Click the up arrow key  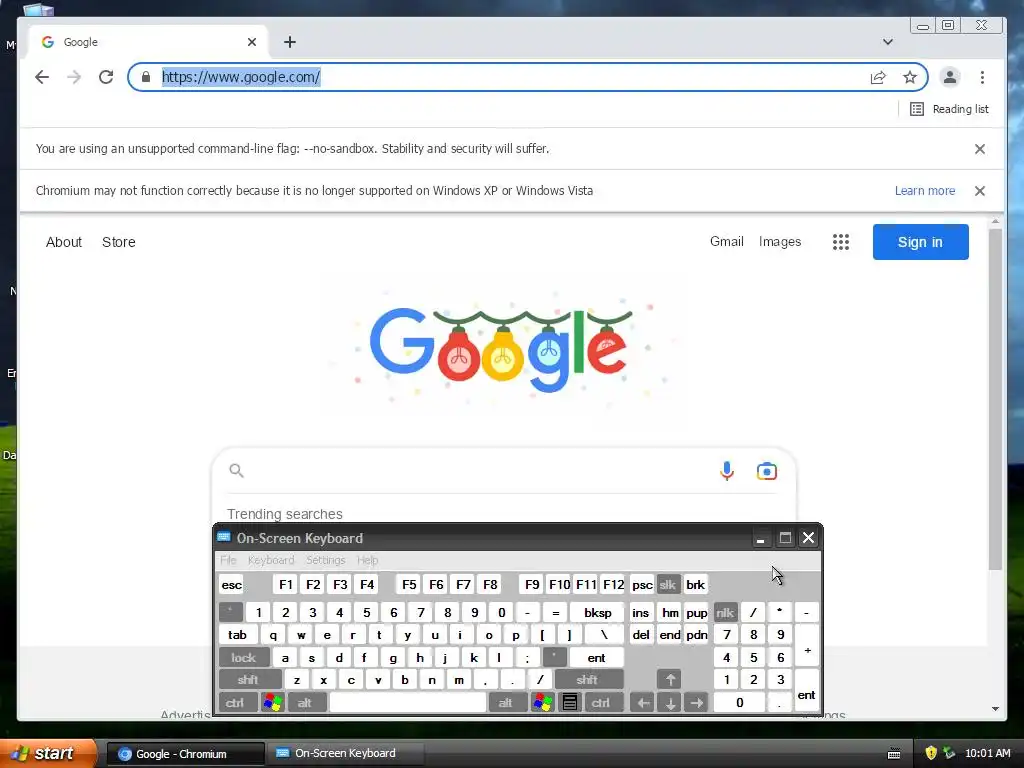670,680
